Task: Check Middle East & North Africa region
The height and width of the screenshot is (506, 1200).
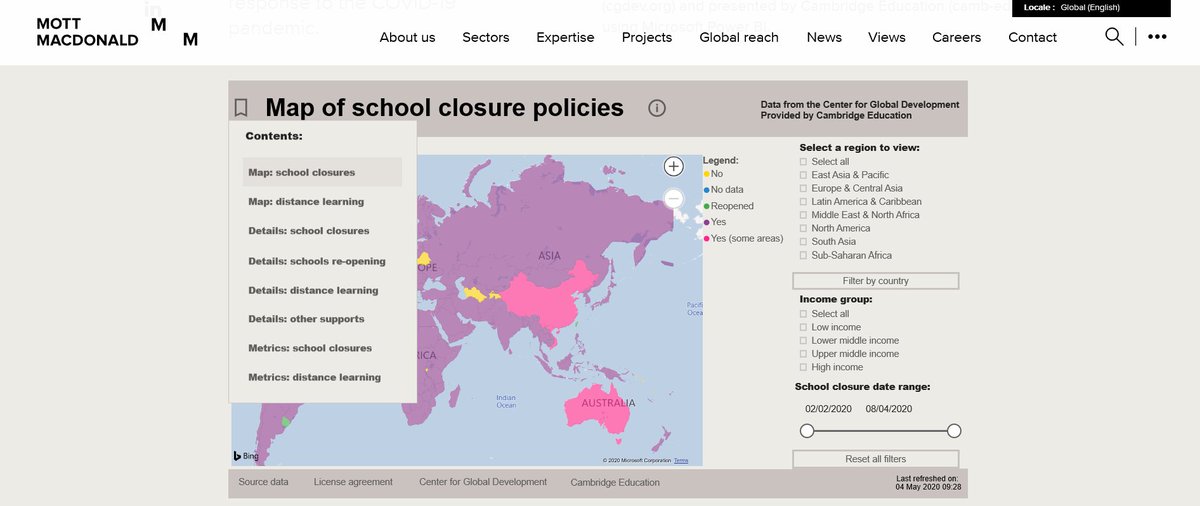Action: tap(803, 215)
